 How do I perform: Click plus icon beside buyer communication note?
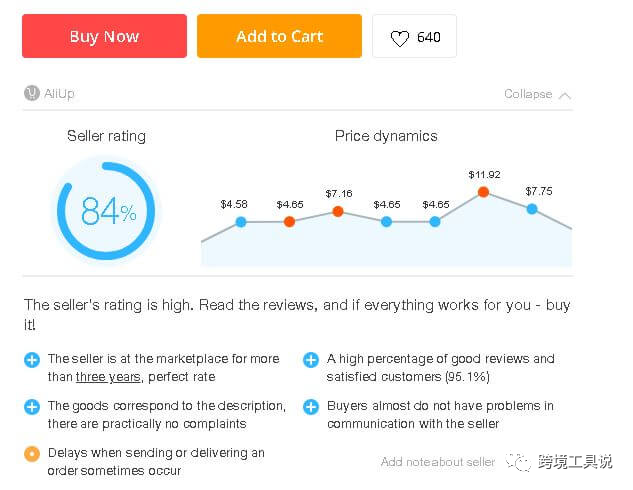click(x=311, y=407)
